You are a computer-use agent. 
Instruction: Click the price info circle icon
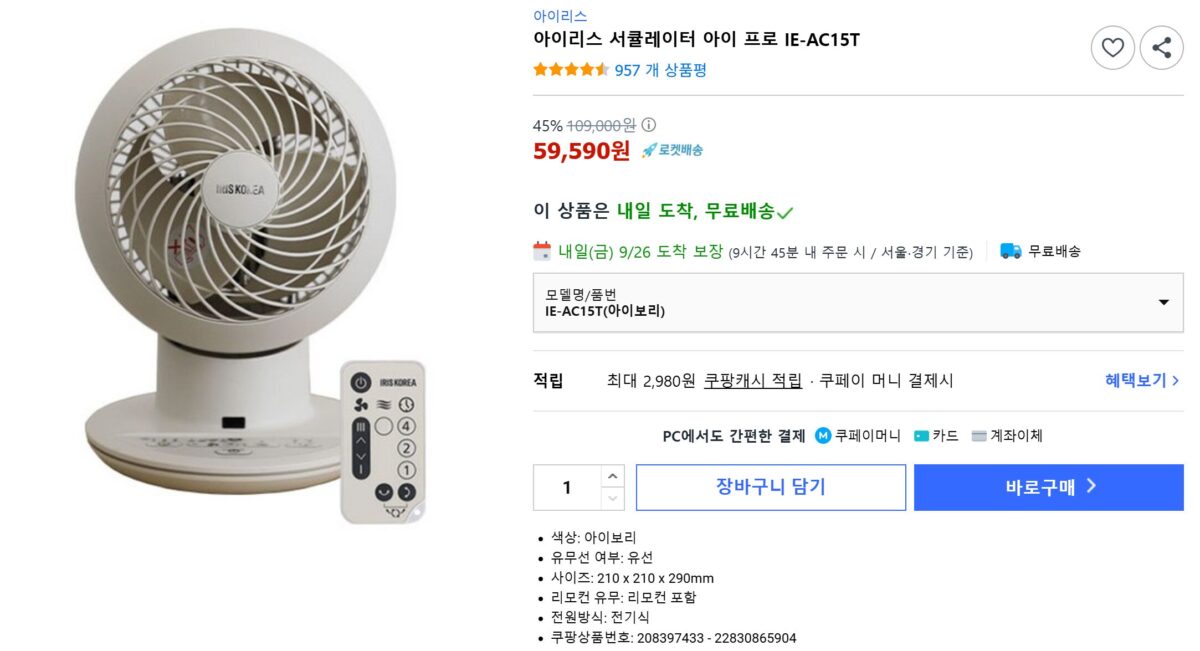point(648,125)
